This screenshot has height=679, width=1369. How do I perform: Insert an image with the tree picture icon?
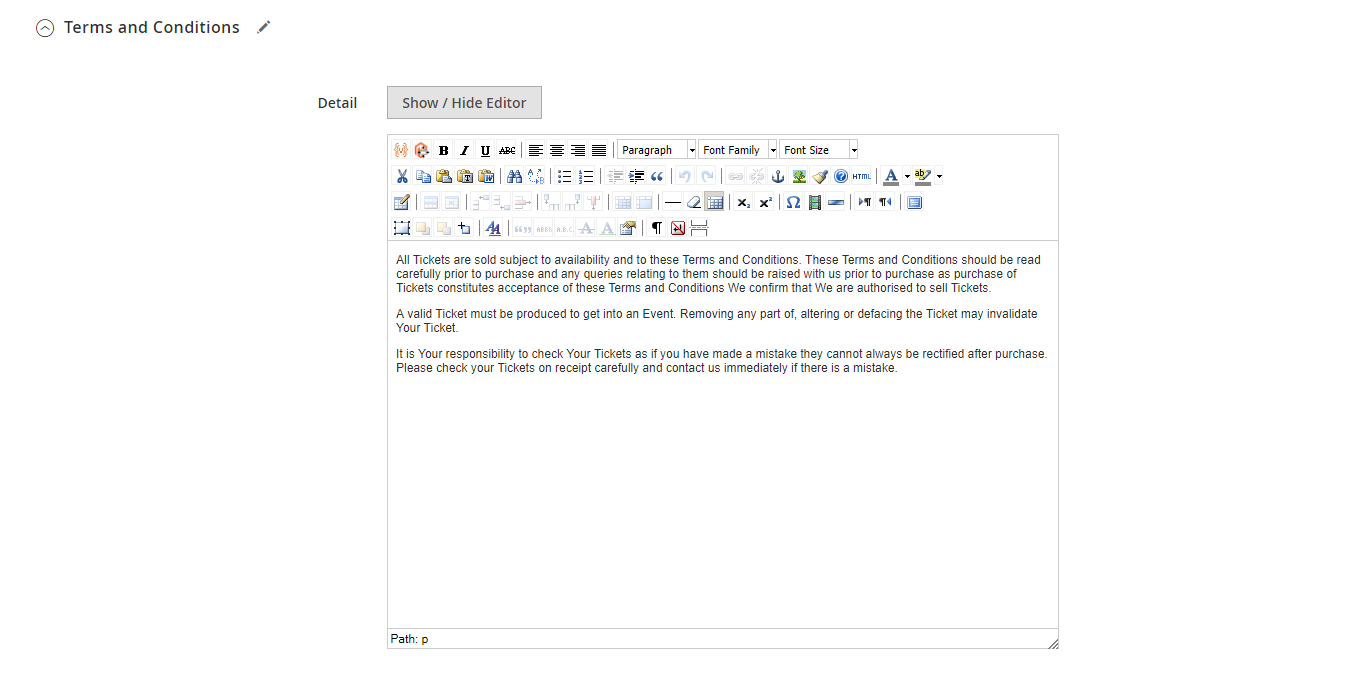(799, 176)
